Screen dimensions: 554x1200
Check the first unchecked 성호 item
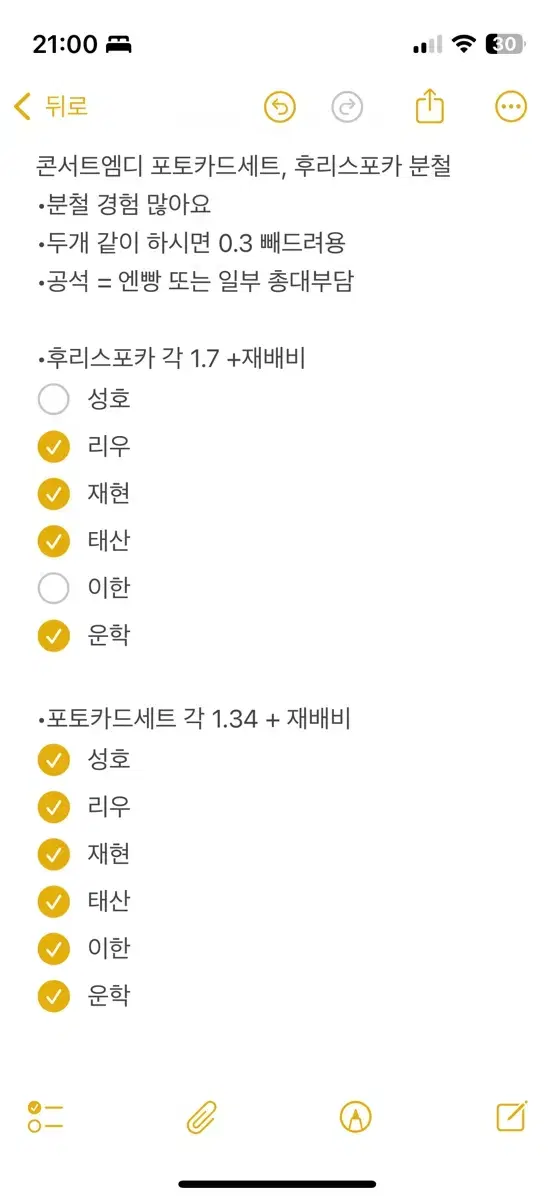point(54,399)
